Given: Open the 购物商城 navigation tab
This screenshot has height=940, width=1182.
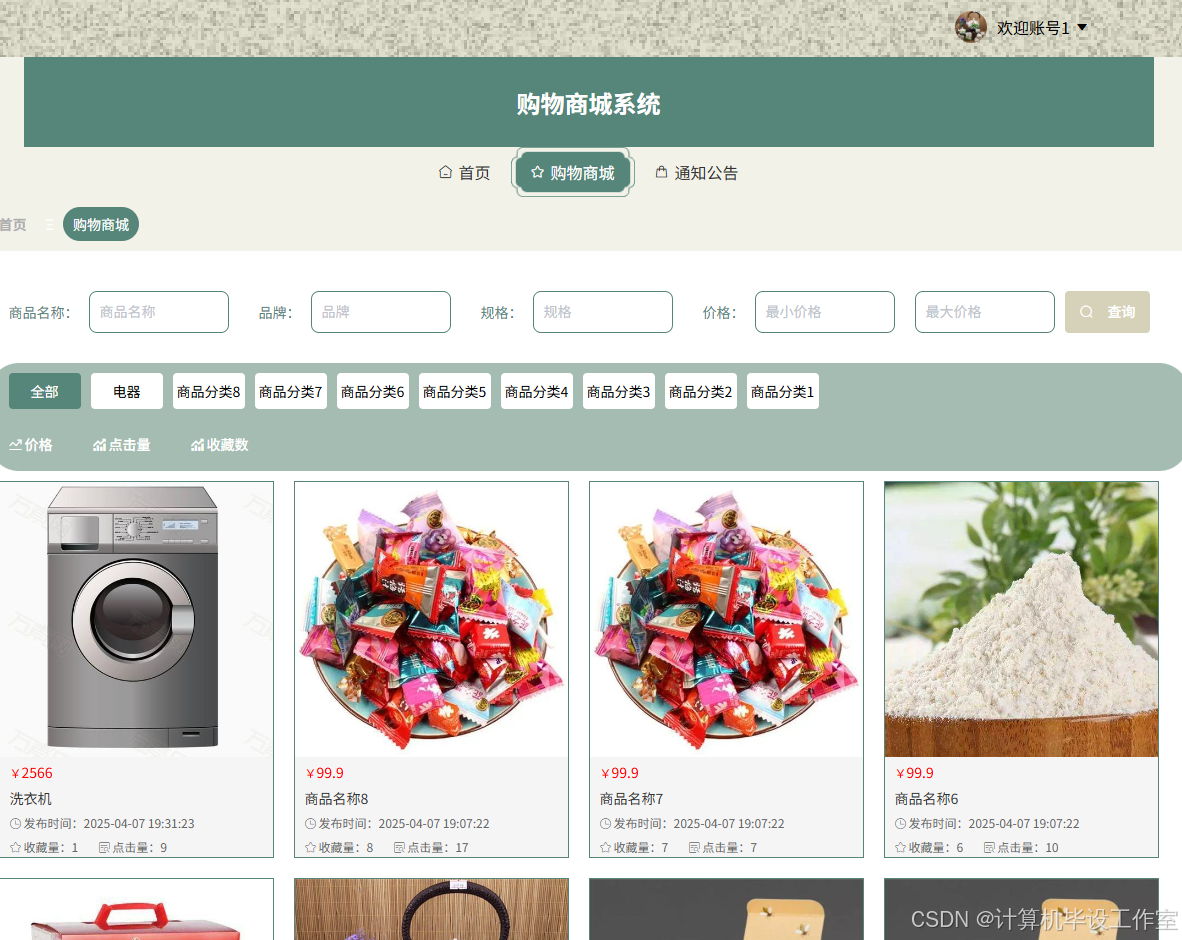Looking at the screenshot, I should click(x=573, y=173).
